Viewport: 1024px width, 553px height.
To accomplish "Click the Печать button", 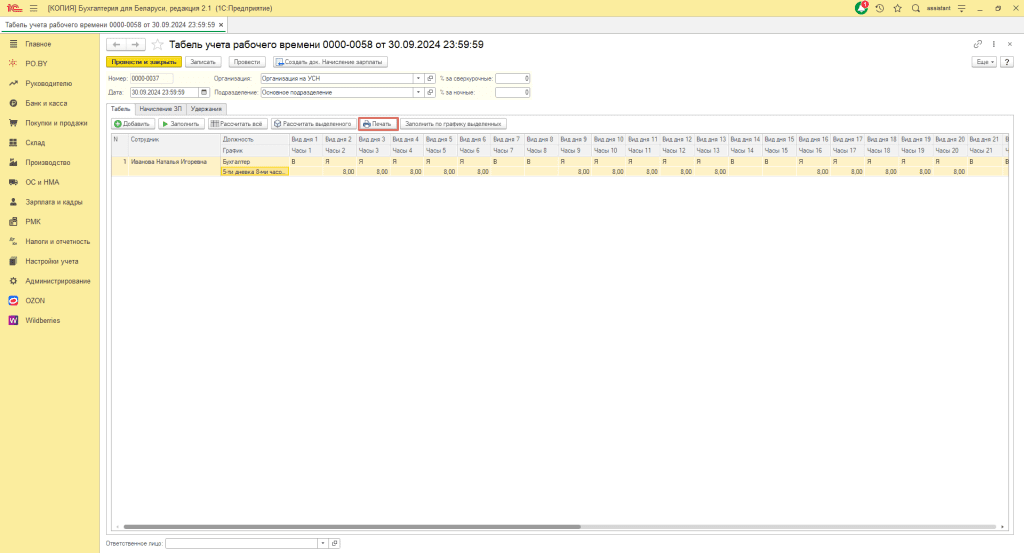I will (378, 124).
